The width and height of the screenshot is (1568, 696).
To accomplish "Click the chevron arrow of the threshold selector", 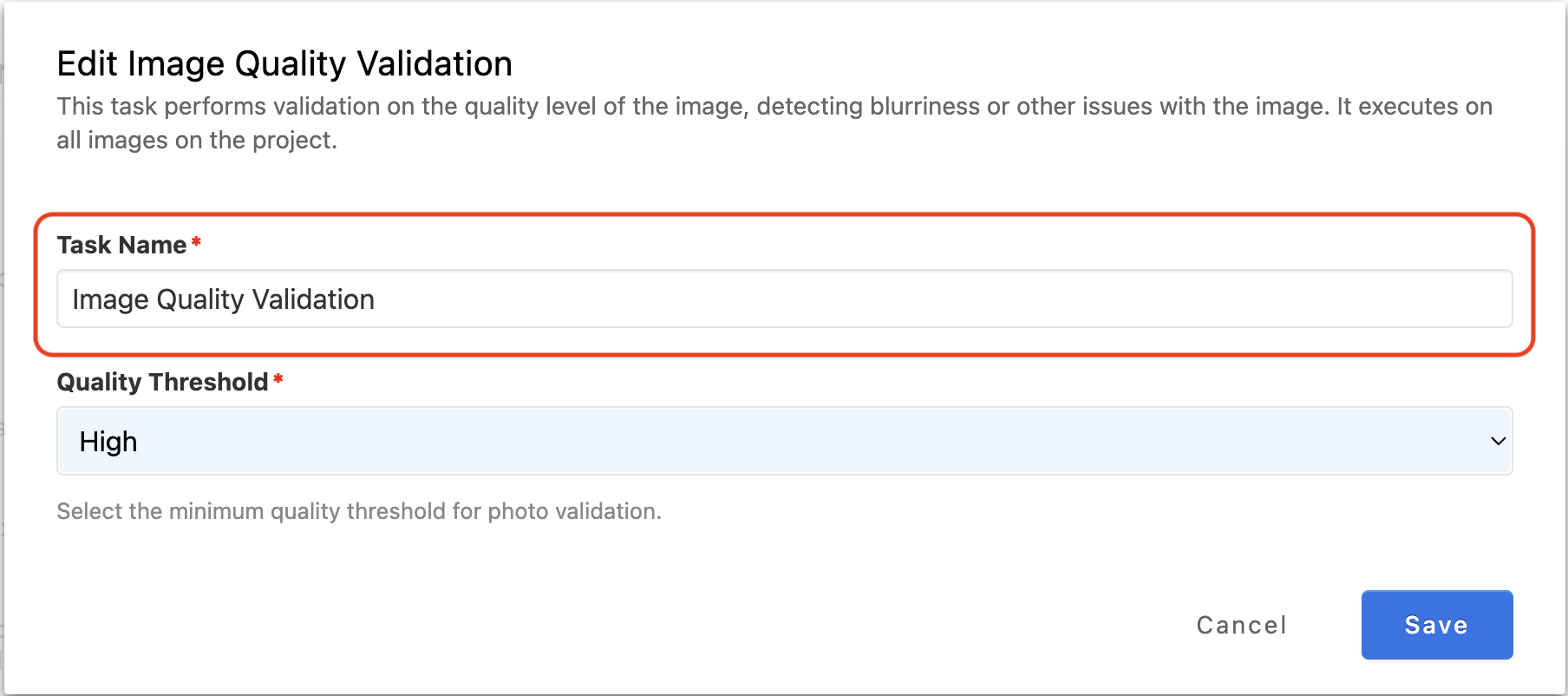I will (1497, 441).
